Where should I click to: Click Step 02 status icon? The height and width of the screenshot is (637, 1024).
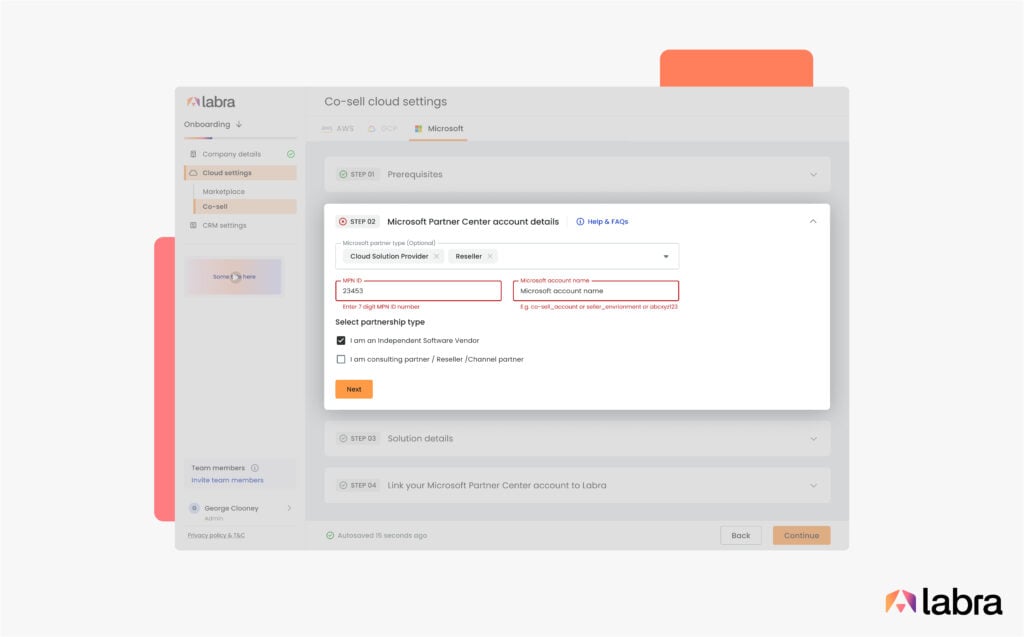click(343, 221)
